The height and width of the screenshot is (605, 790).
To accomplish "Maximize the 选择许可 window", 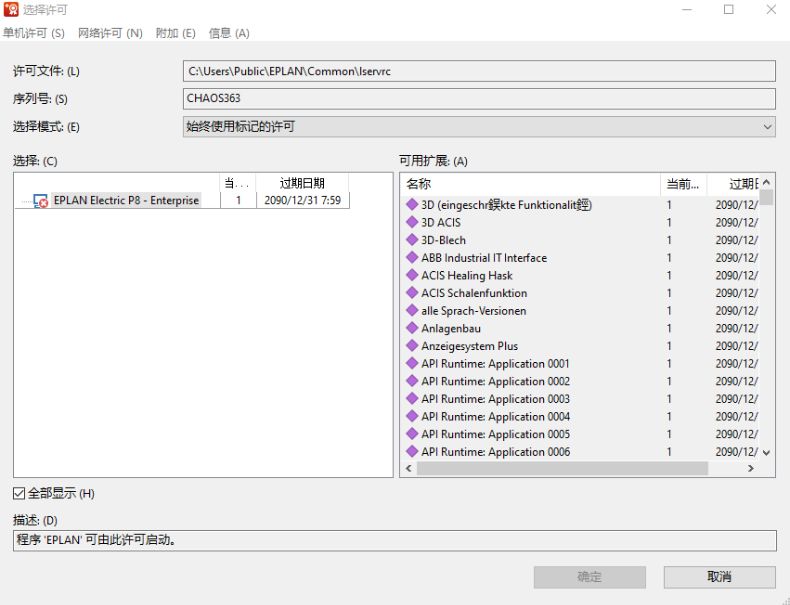I will coord(729,10).
